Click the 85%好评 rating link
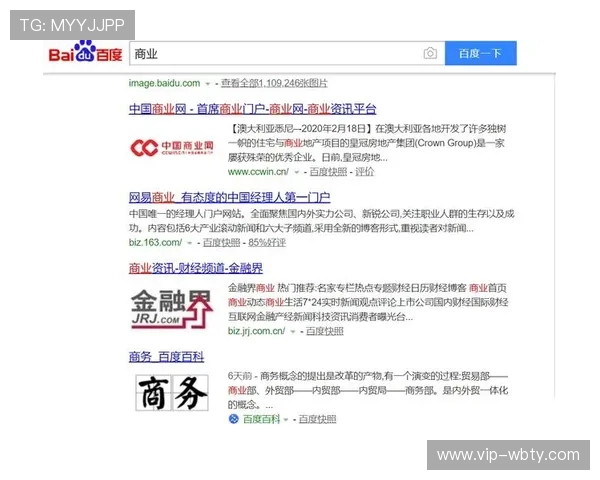This screenshot has height=480, width=600. pos(267,242)
